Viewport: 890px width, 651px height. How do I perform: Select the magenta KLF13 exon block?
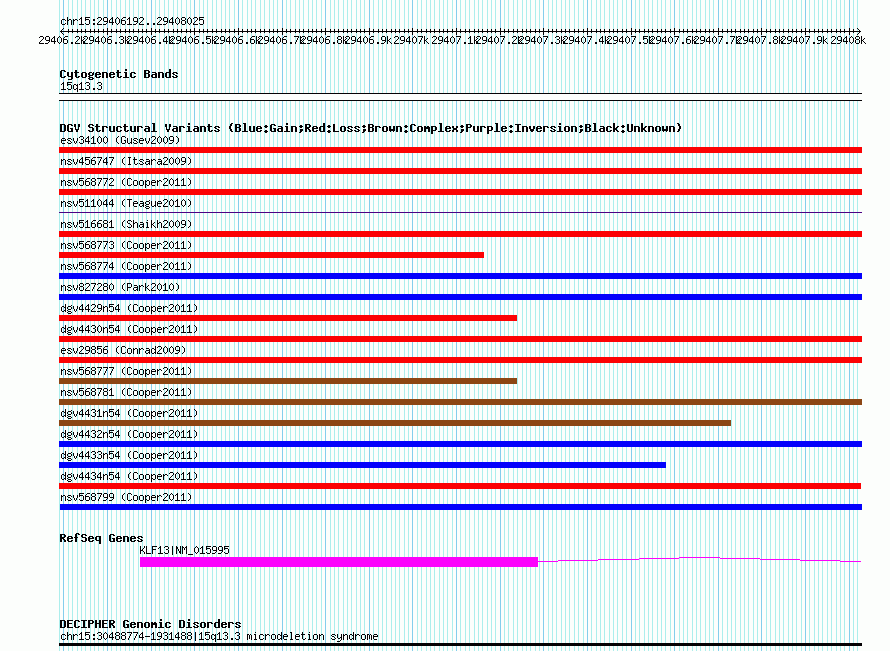pyautogui.click(x=339, y=562)
